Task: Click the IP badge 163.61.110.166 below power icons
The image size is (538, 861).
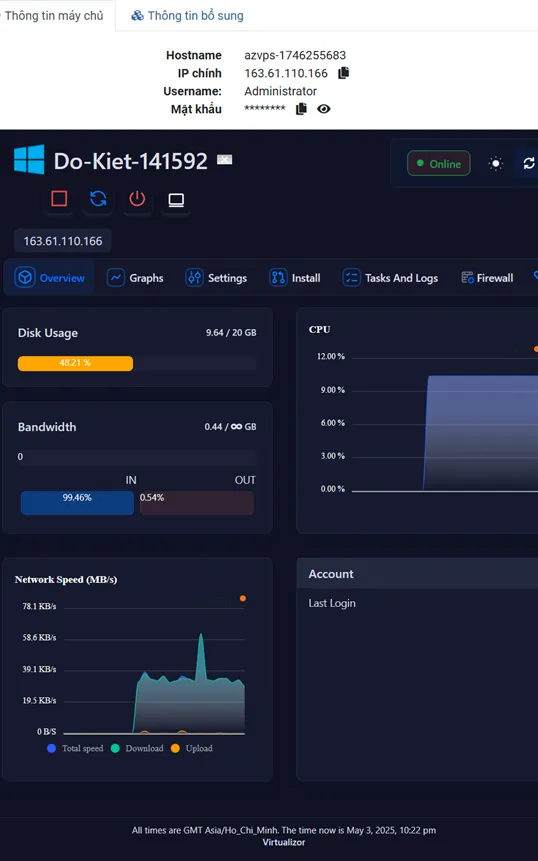Action: coord(63,241)
